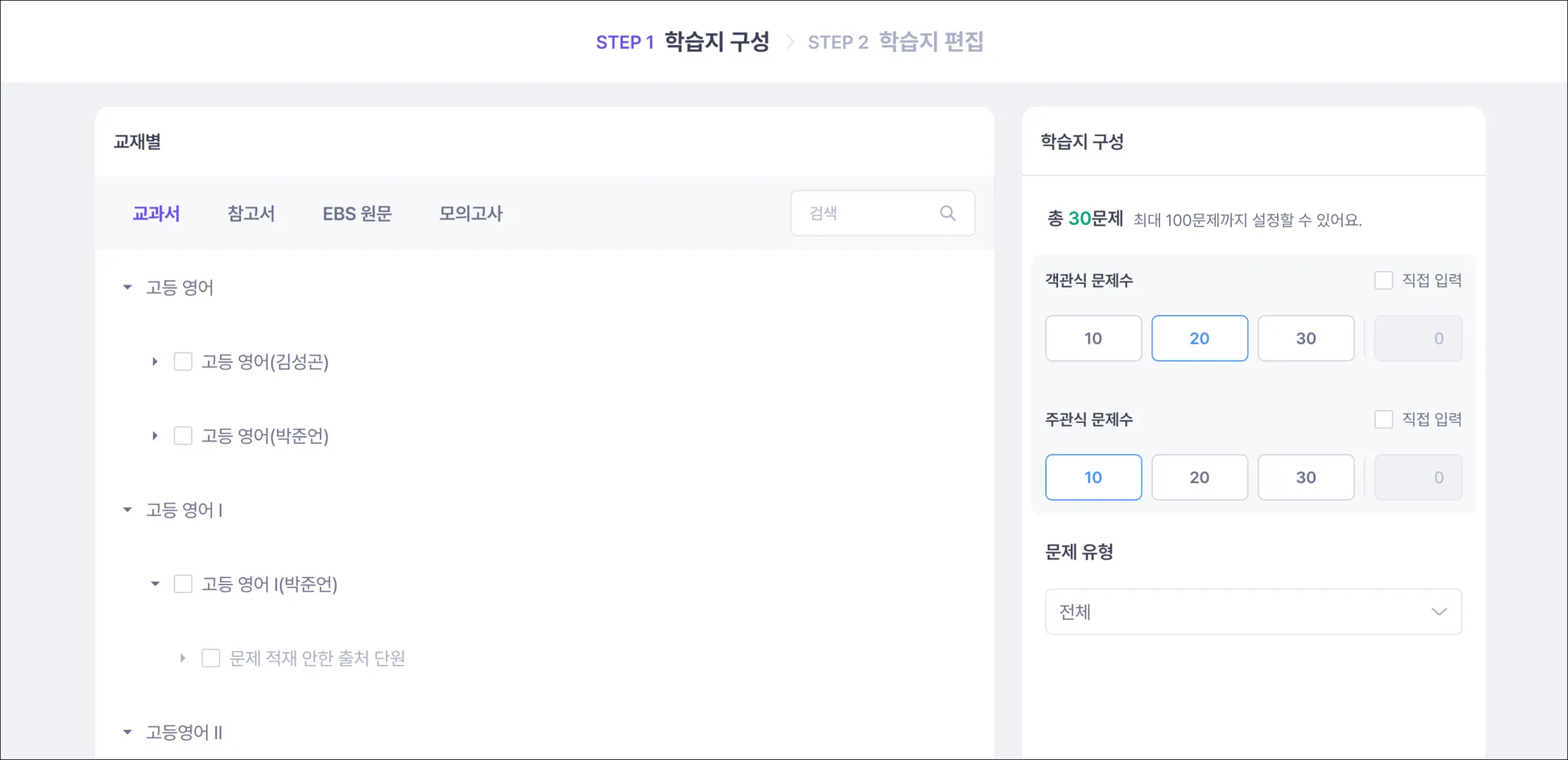The image size is (1568, 760).
Task: Open the 문제 유형 dropdown
Action: [x=1253, y=612]
